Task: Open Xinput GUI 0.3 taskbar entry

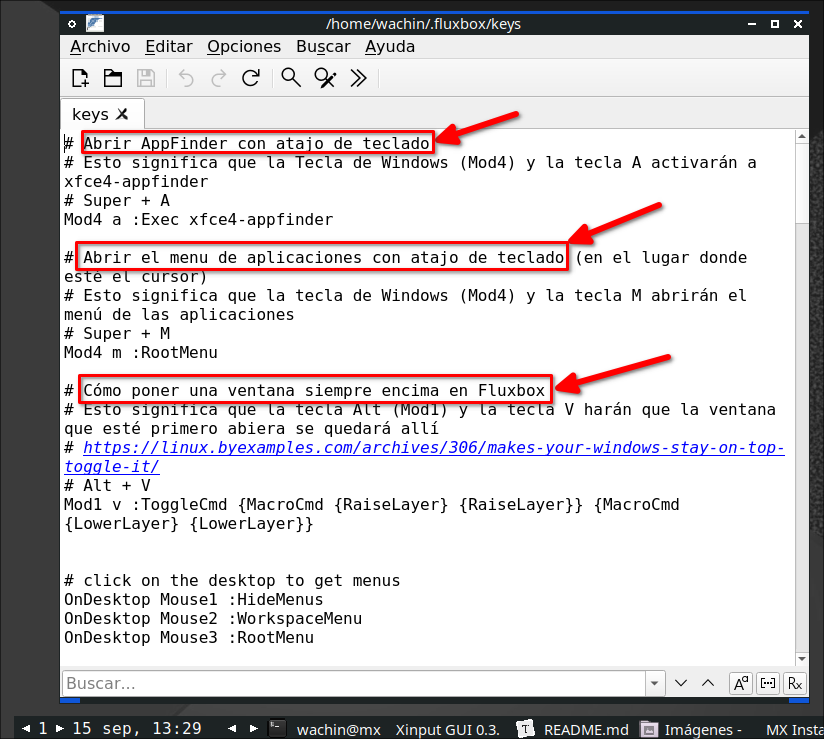Action: [x=447, y=730]
